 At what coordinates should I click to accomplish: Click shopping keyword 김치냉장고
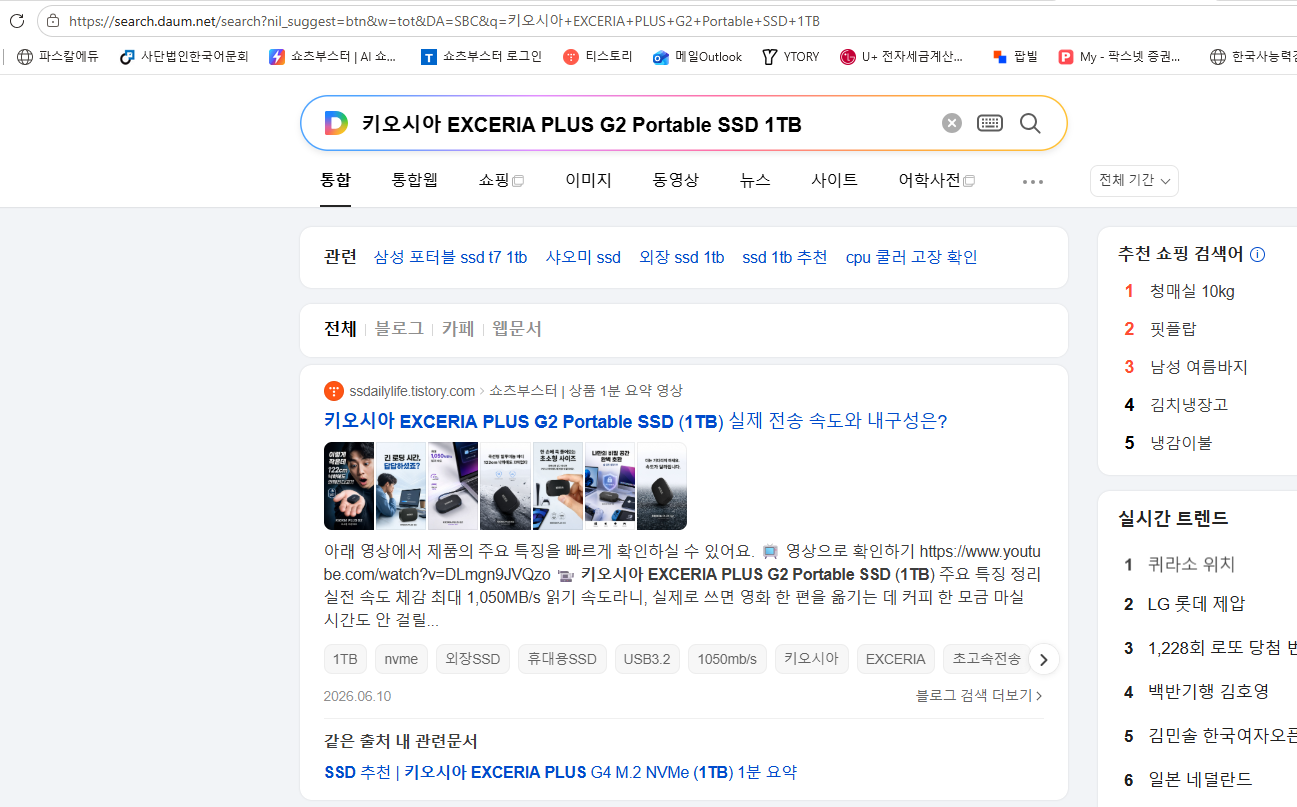pos(1189,405)
